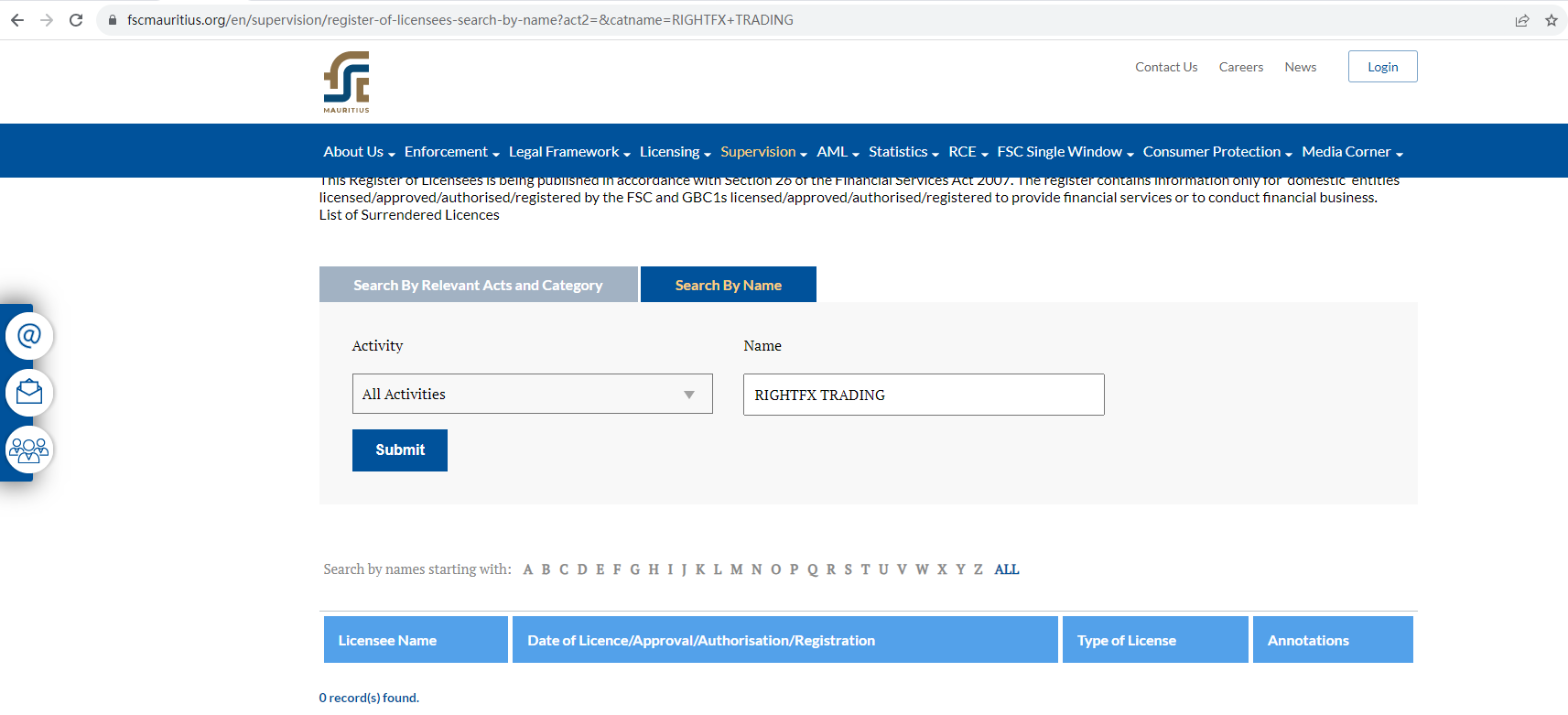Select the Search By Name tab

pos(728,285)
